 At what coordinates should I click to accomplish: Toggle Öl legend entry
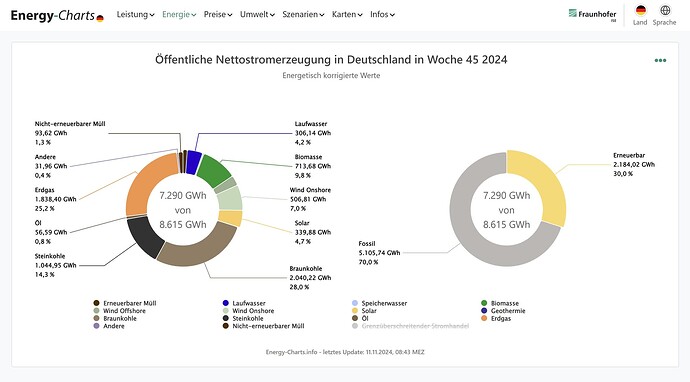360,318
